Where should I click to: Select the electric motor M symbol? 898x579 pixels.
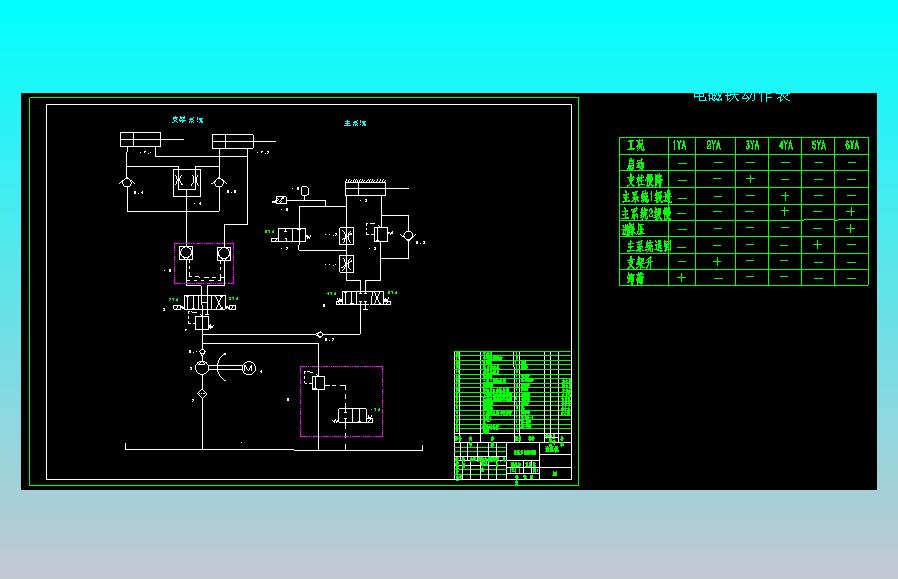[249, 368]
